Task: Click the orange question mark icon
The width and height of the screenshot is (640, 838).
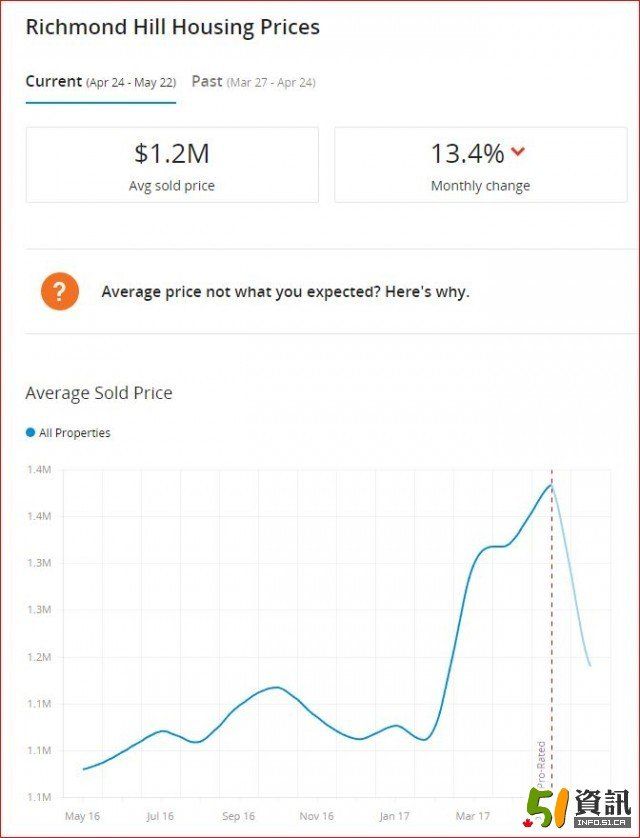Action: pyautogui.click(x=60, y=292)
